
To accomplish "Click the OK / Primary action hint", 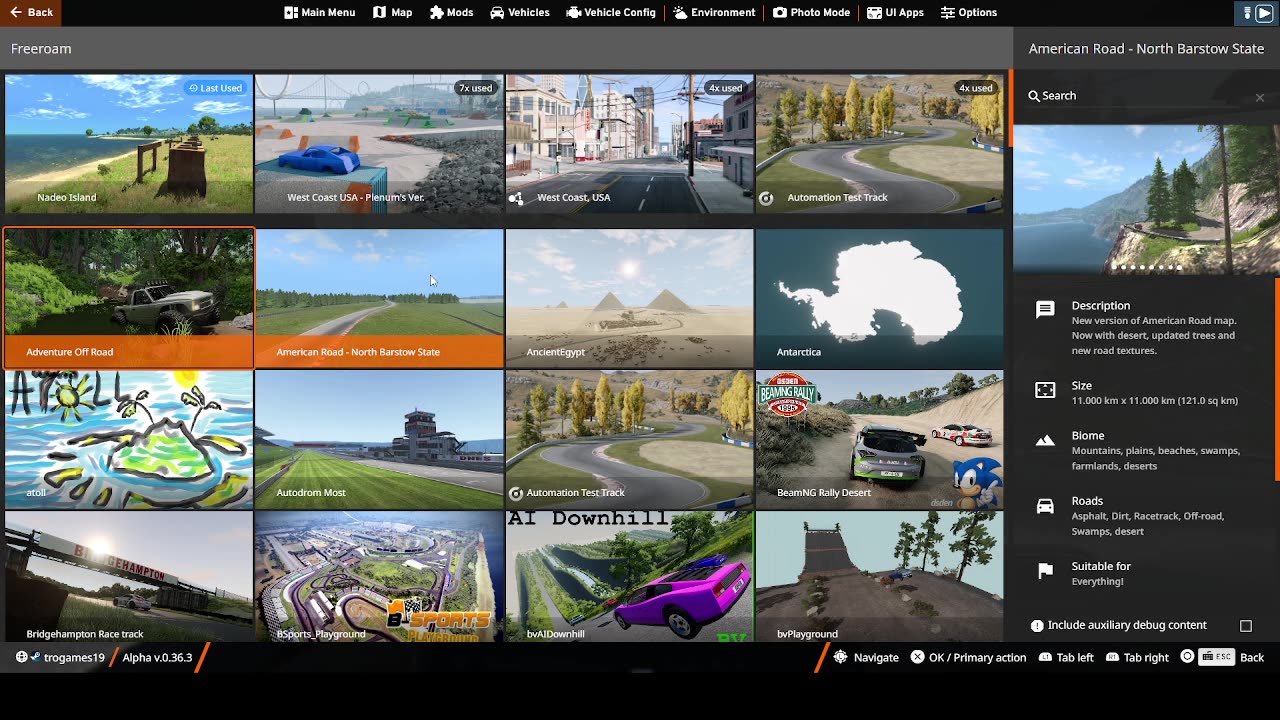I will [968, 658].
